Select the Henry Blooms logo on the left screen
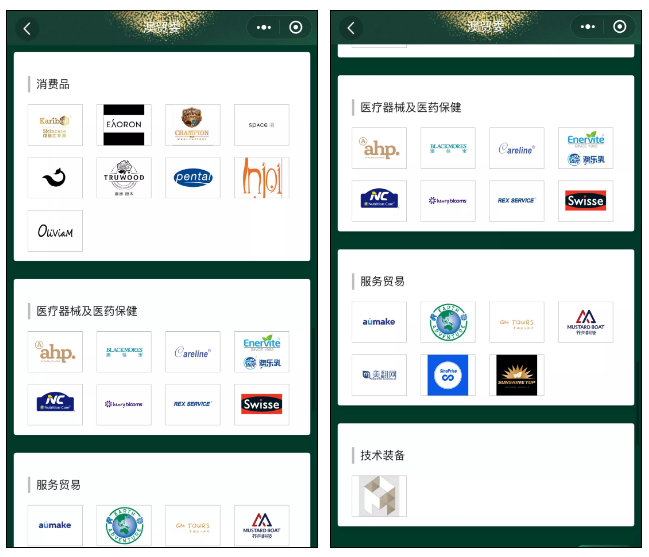649x557 pixels. tap(124, 405)
